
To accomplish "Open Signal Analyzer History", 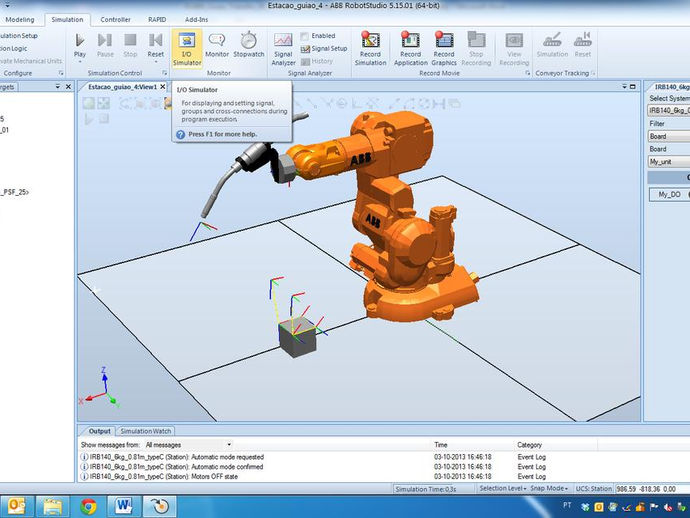I will [317, 61].
